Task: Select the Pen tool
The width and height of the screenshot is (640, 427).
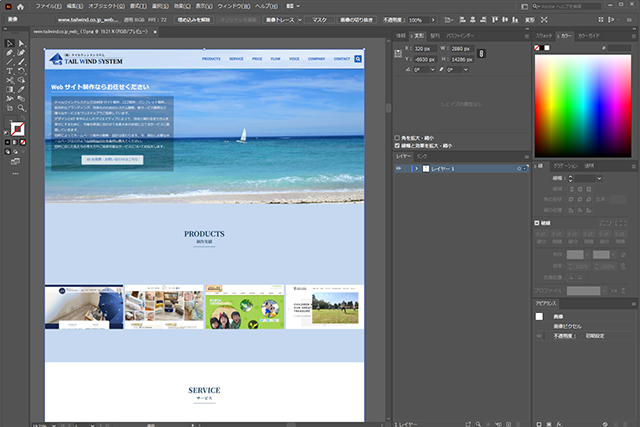Action: pos(9,53)
